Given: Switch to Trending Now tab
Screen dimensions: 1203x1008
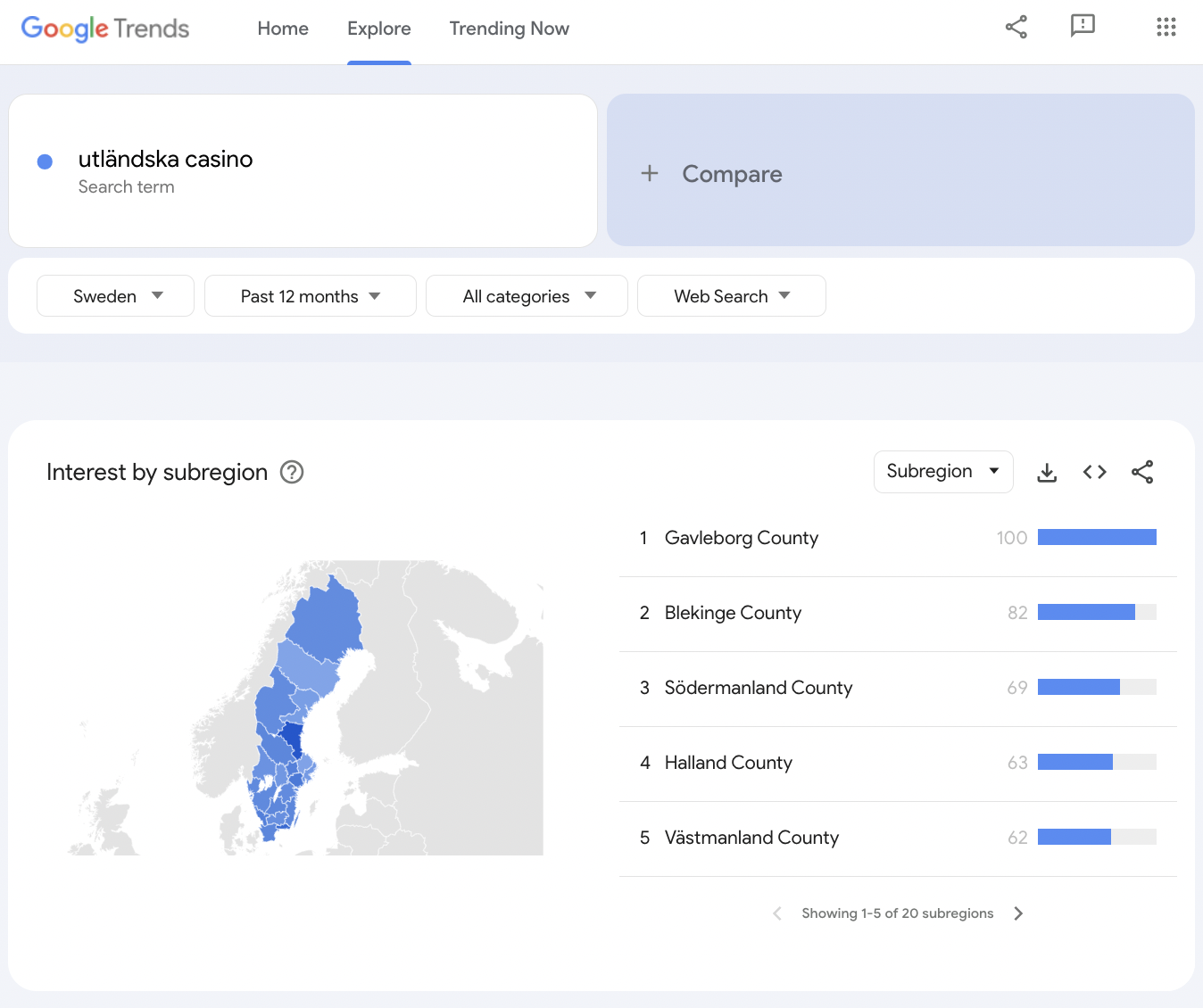Looking at the screenshot, I should pos(509,29).
